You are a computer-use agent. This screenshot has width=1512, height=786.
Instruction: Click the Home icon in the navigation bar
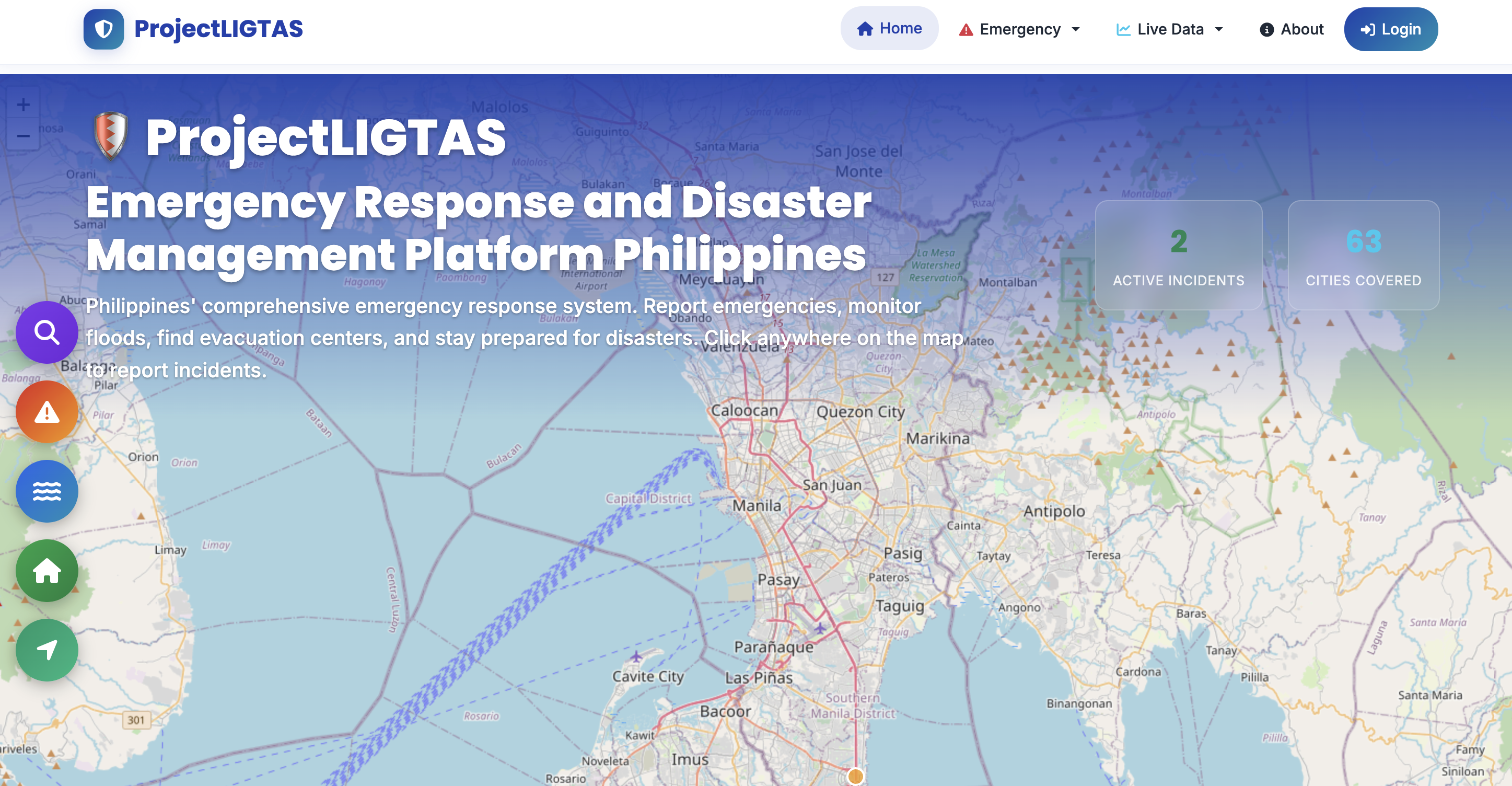(865, 28)
